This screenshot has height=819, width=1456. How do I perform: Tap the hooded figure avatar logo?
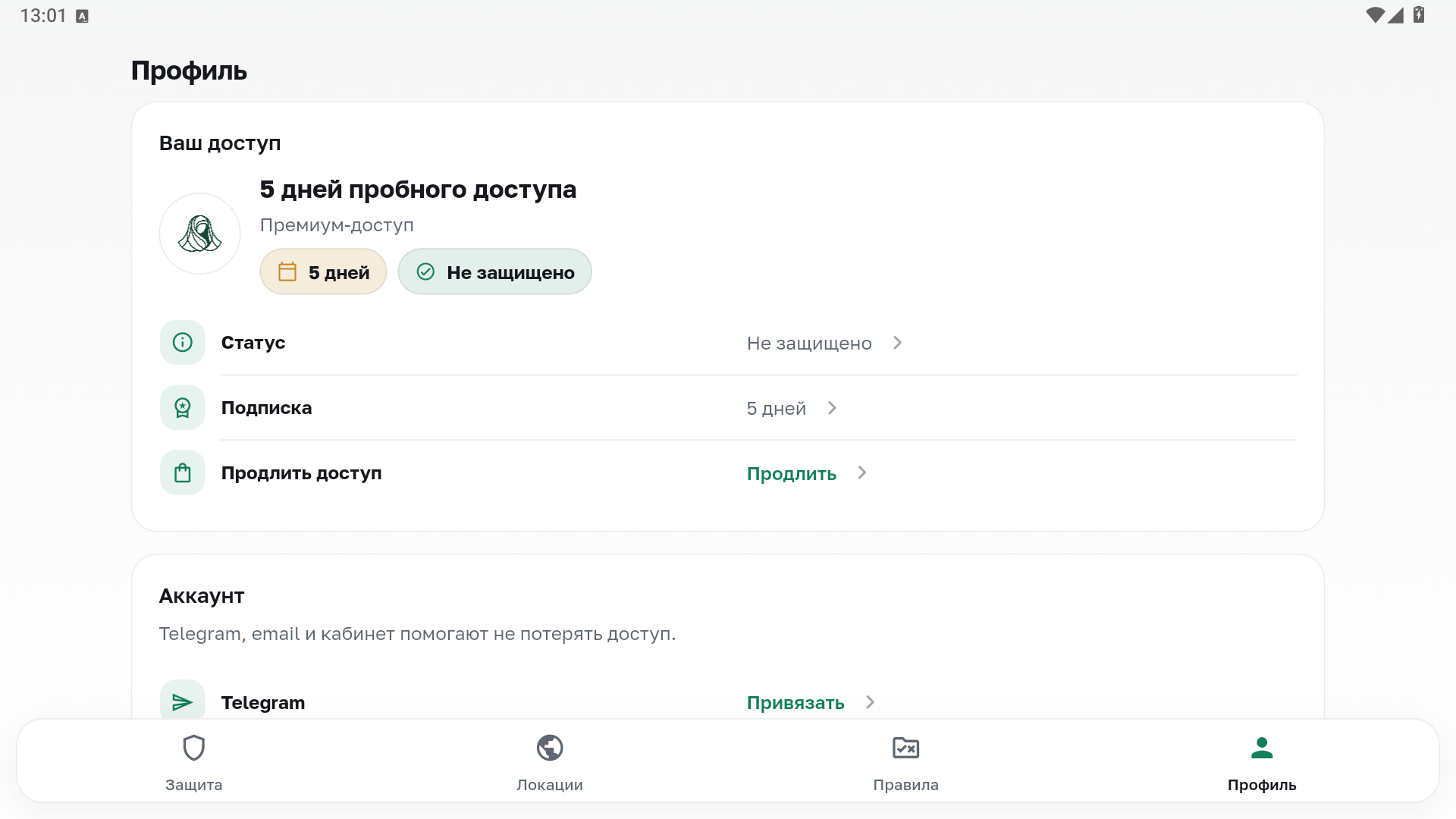[199, 234]
